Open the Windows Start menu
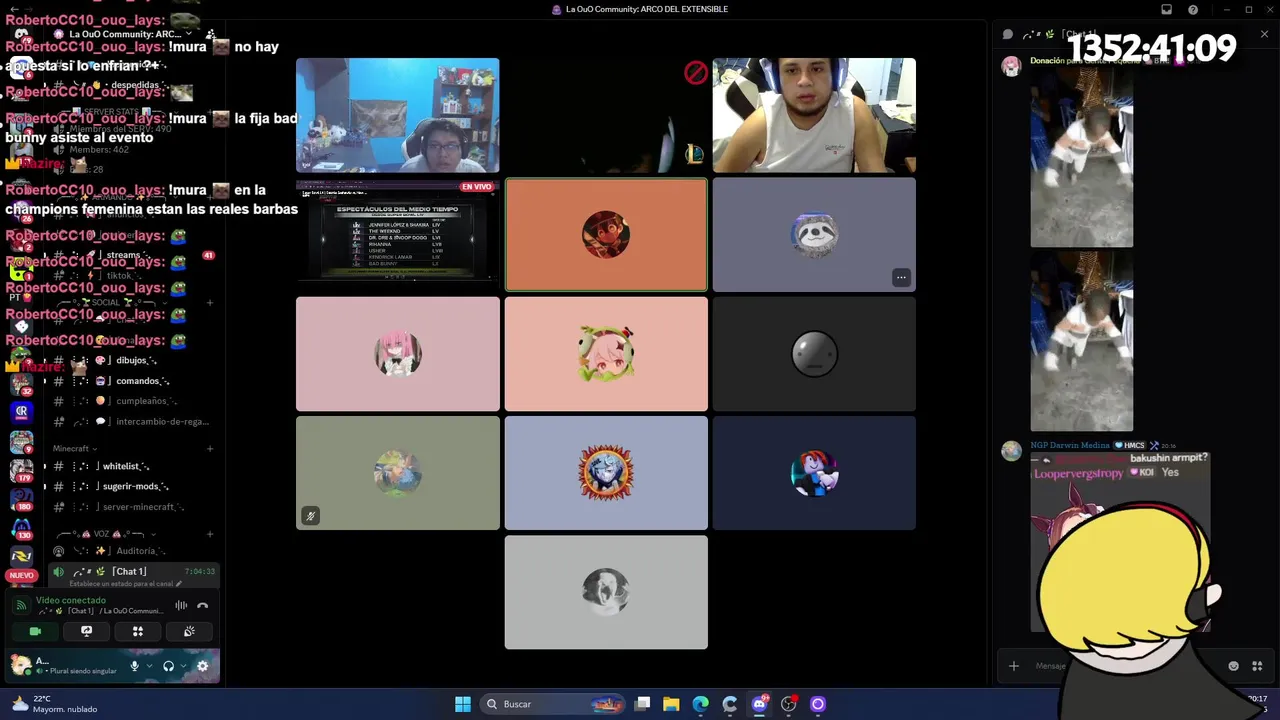 click(463, 704)
